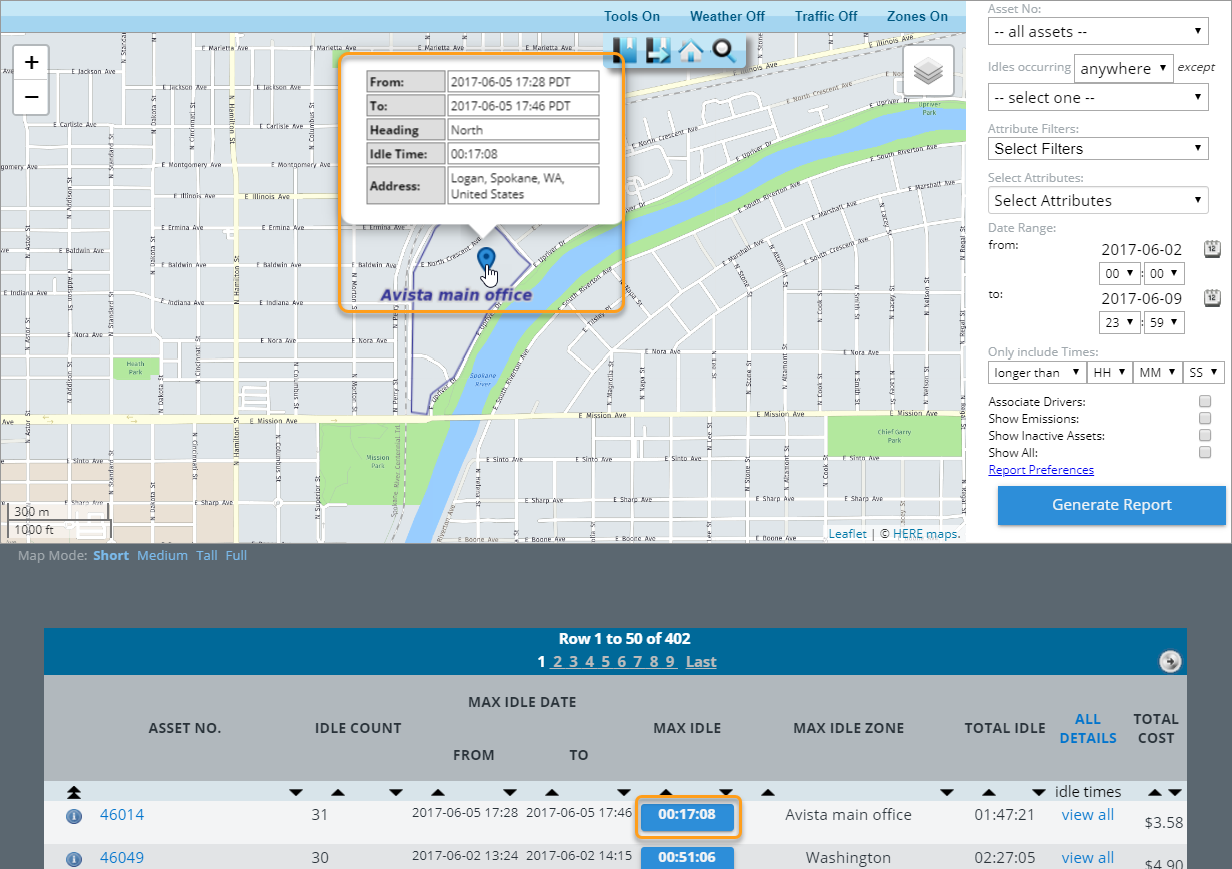The height and width of the screenshot is (869, 1232).
Task: Turn off Traffic via the Traffic Off menu
Action: [825, 16]
